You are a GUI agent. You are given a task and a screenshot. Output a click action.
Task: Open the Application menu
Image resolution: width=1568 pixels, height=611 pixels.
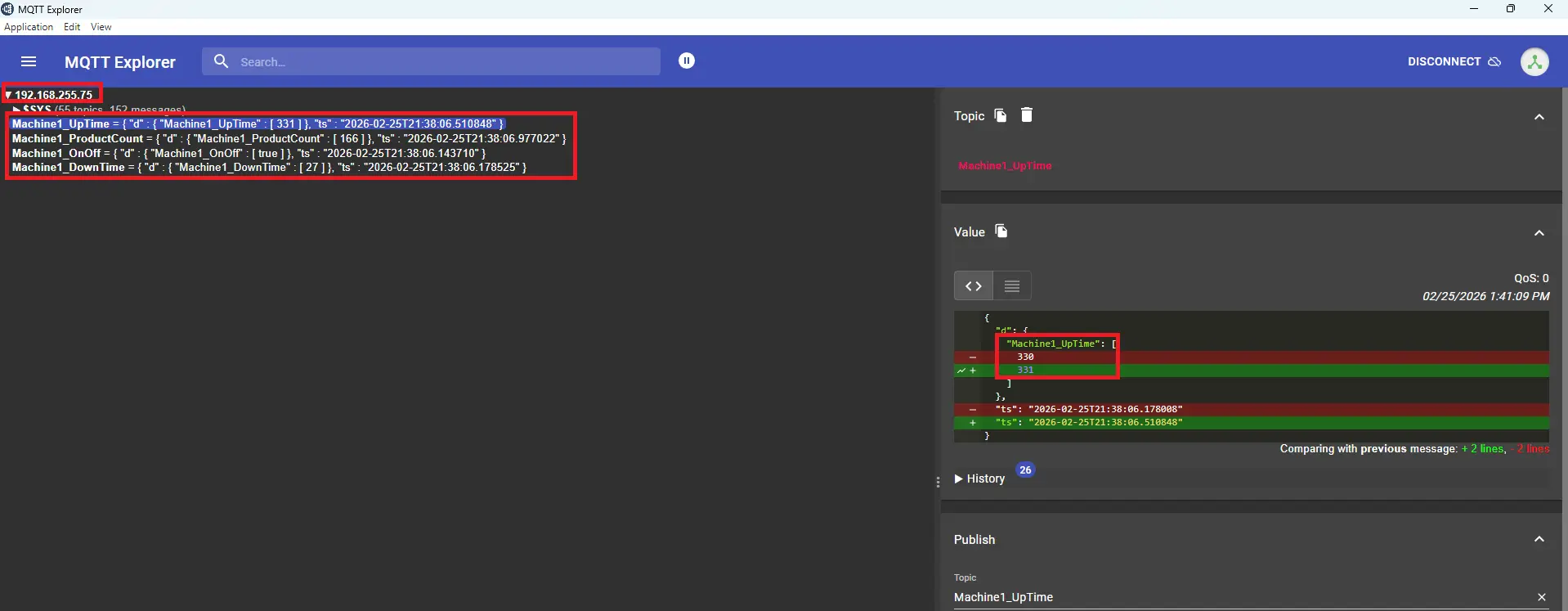[29, 27]
